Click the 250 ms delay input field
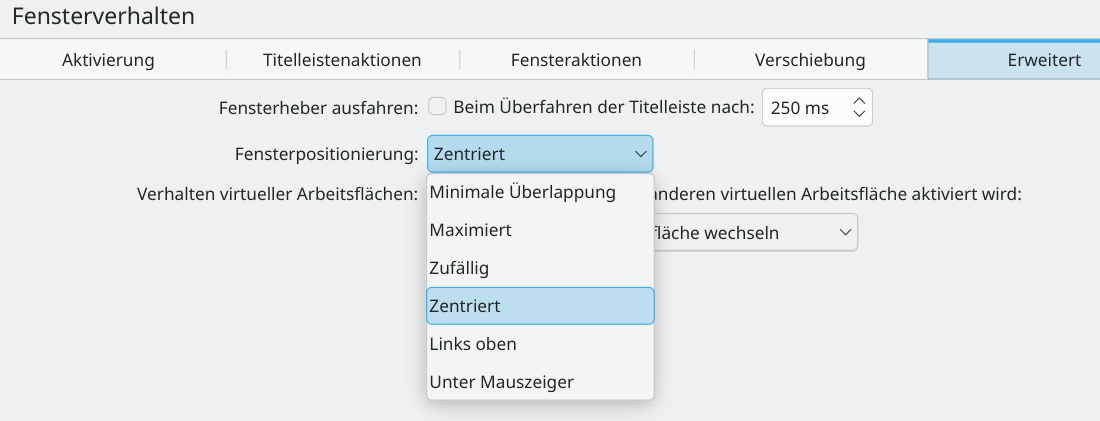Screen dimensions: 1100x421 click(x=804, y=108)
